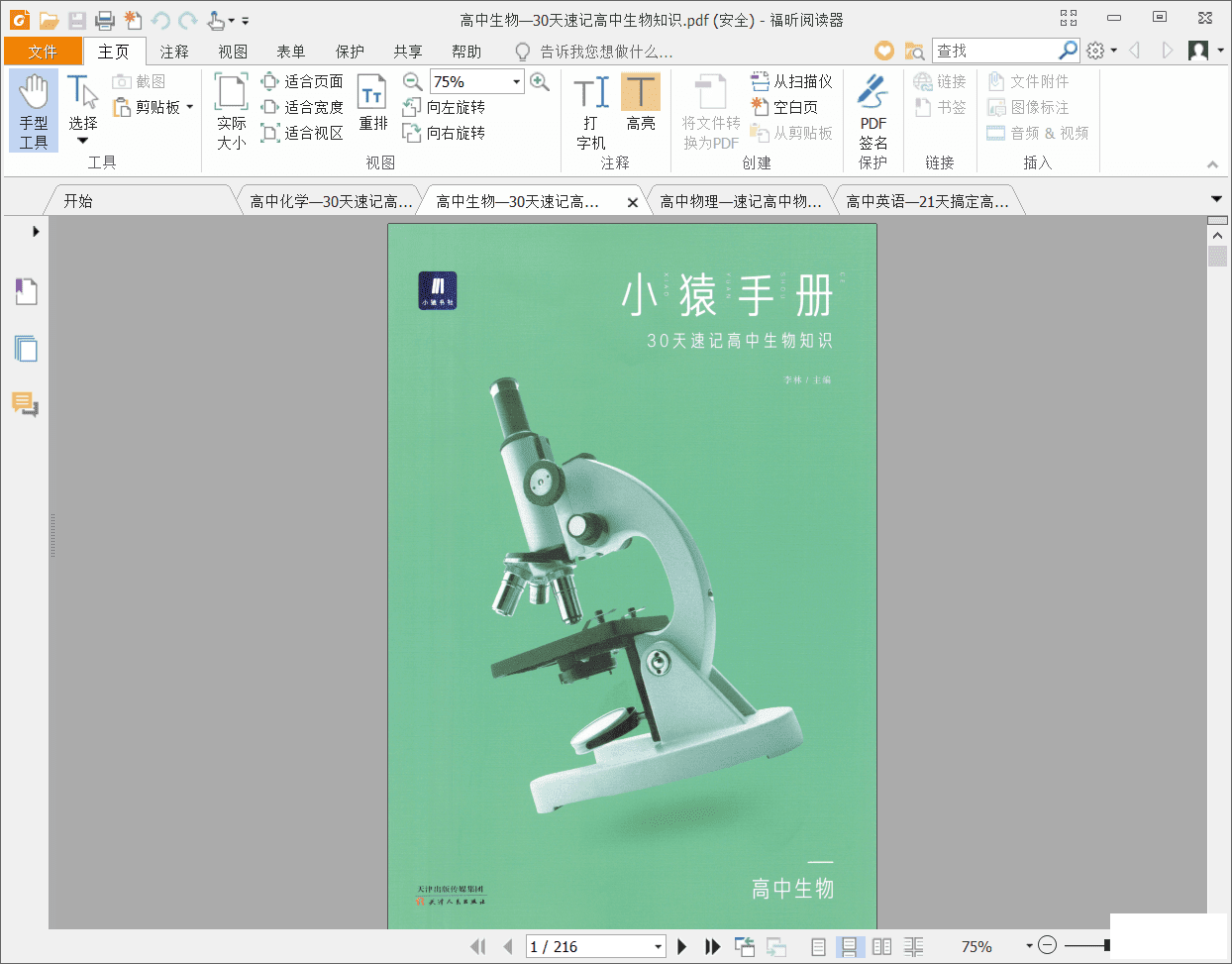The image size is (1232, 964).
Task: Switch to the Share (共享) ribbon tab
Action: coord(408,52)
